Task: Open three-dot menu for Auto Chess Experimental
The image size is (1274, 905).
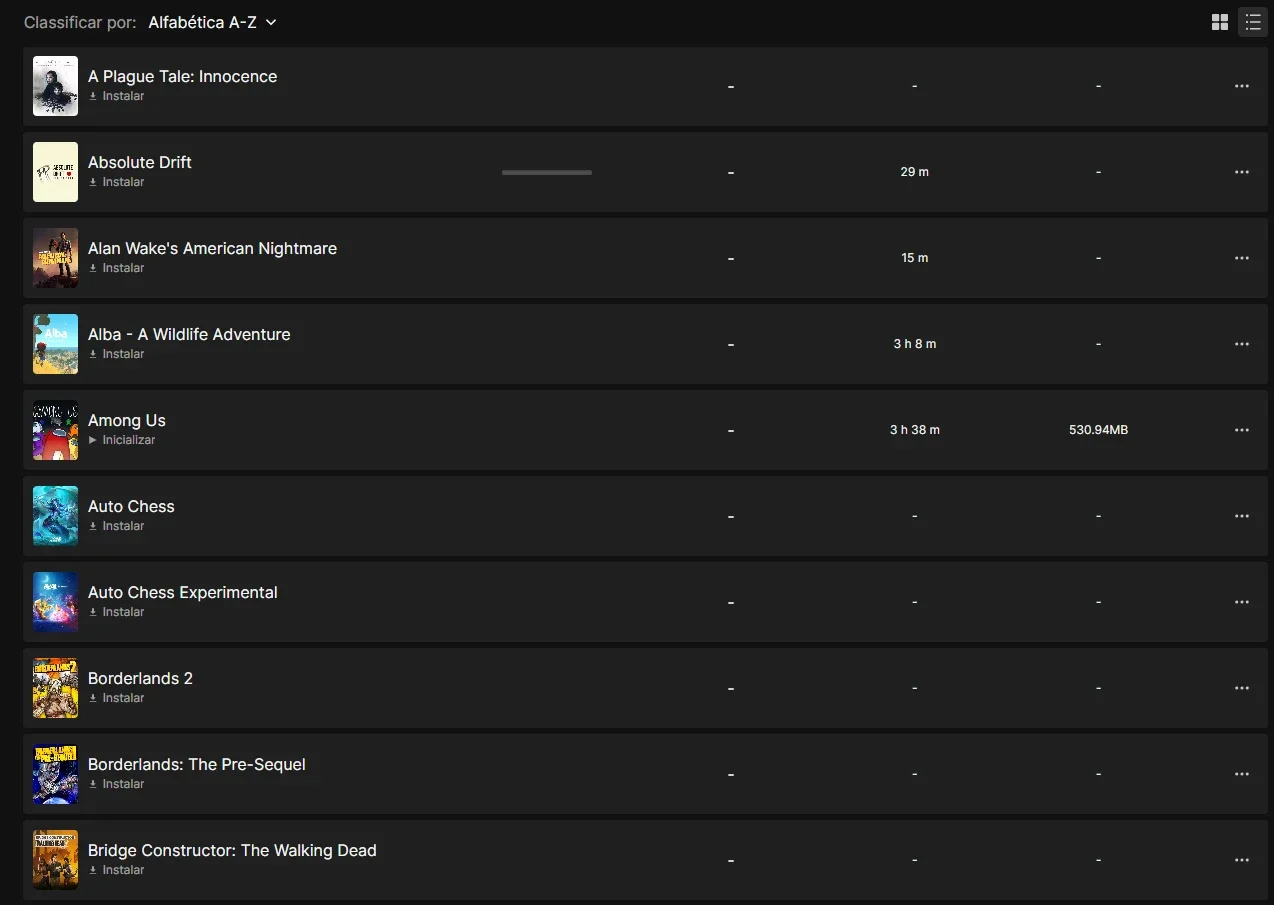Action: [x=1242, y=602]
